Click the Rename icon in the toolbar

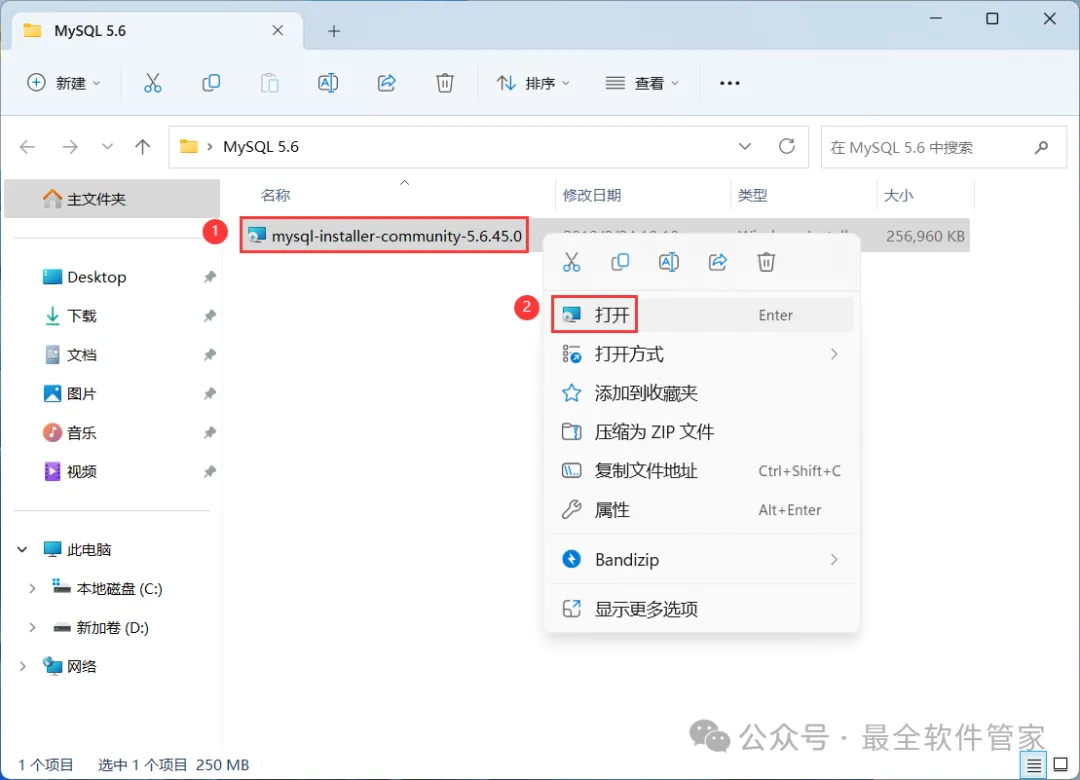tap(328, 83)
